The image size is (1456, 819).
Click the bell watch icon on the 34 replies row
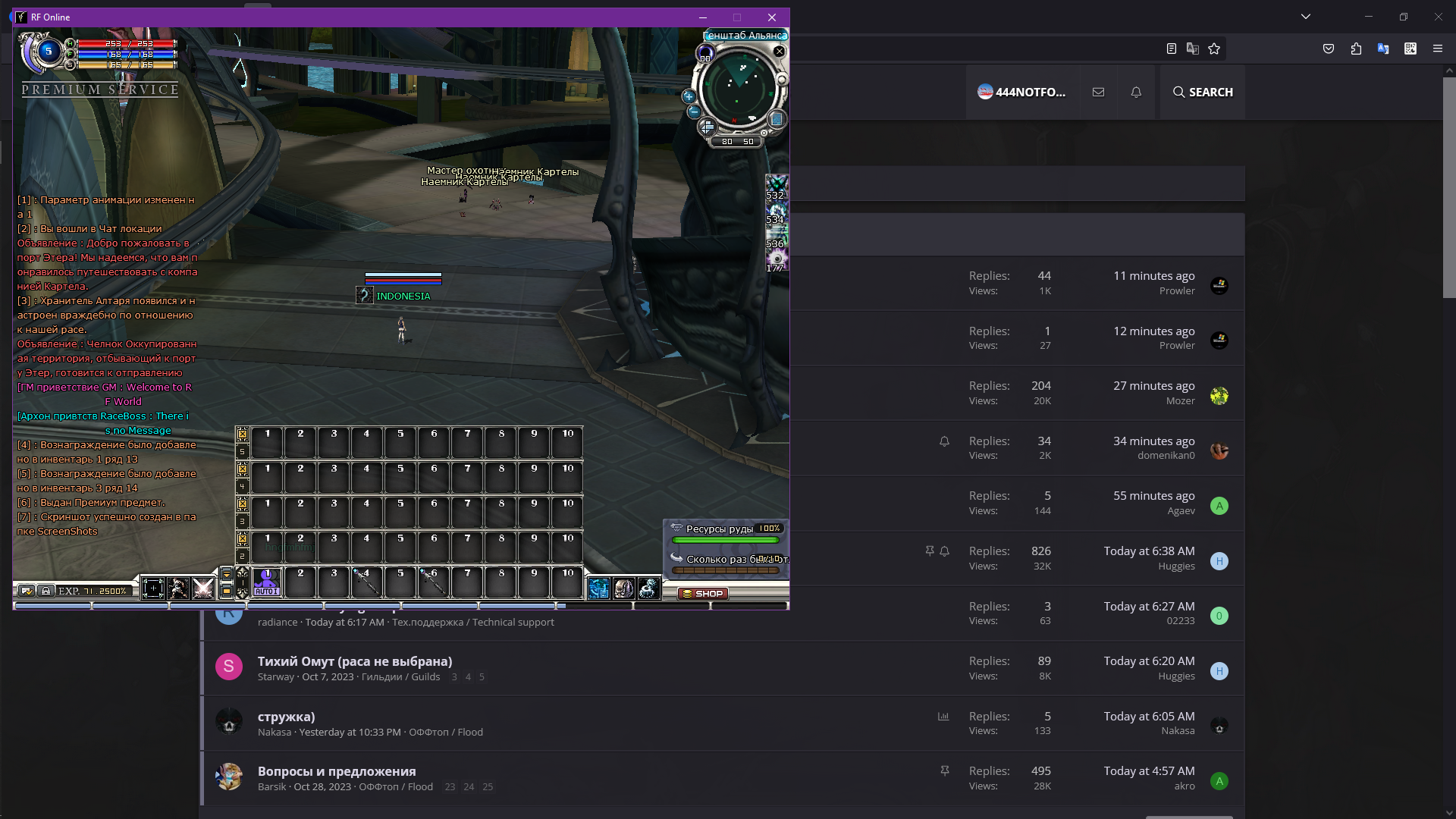click(x=944, y=441)
